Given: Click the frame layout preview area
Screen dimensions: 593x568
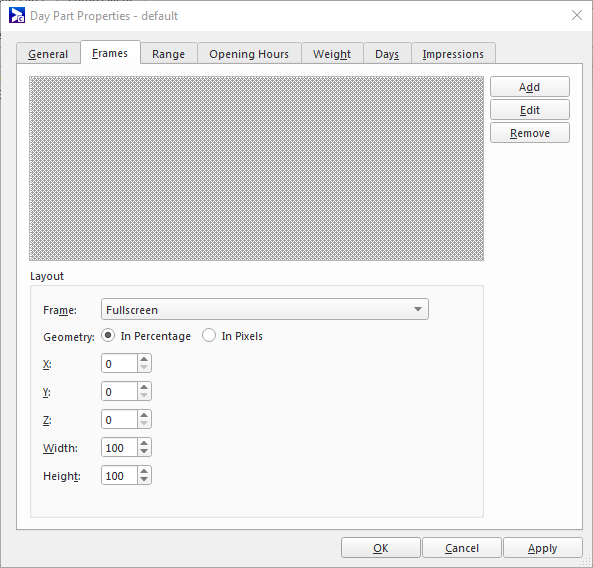Looking at the screenshot, I should 256,168.
